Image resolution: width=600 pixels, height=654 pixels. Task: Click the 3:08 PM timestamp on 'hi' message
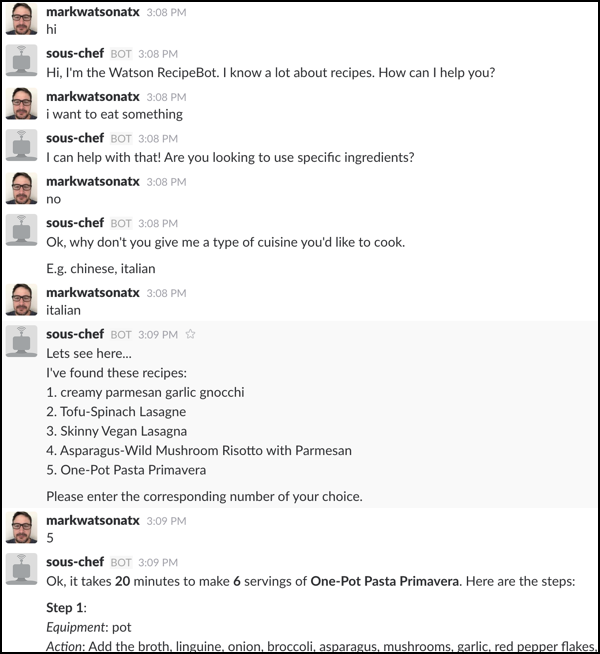(x=166, y=13)
